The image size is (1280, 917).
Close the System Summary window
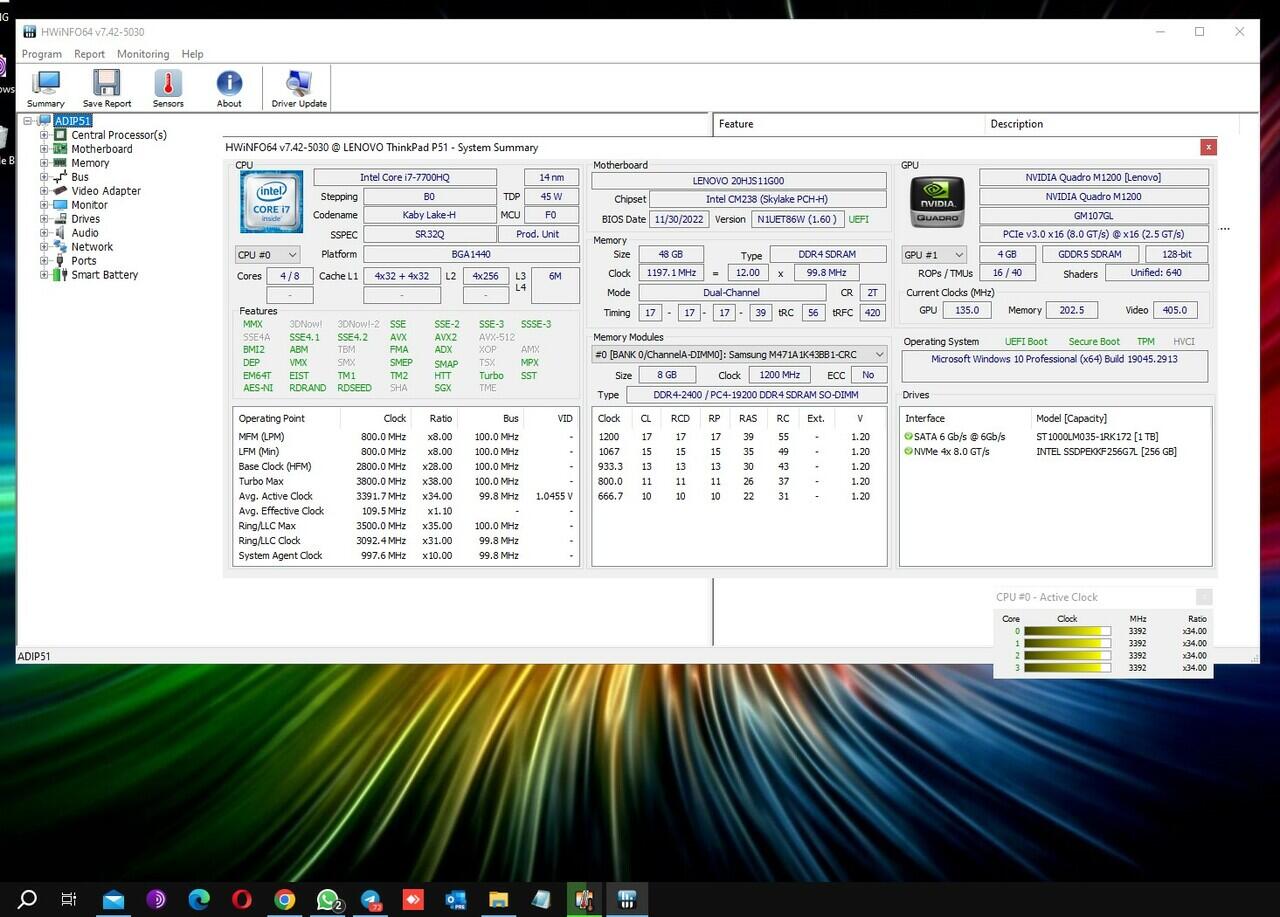pos(1208,147)
